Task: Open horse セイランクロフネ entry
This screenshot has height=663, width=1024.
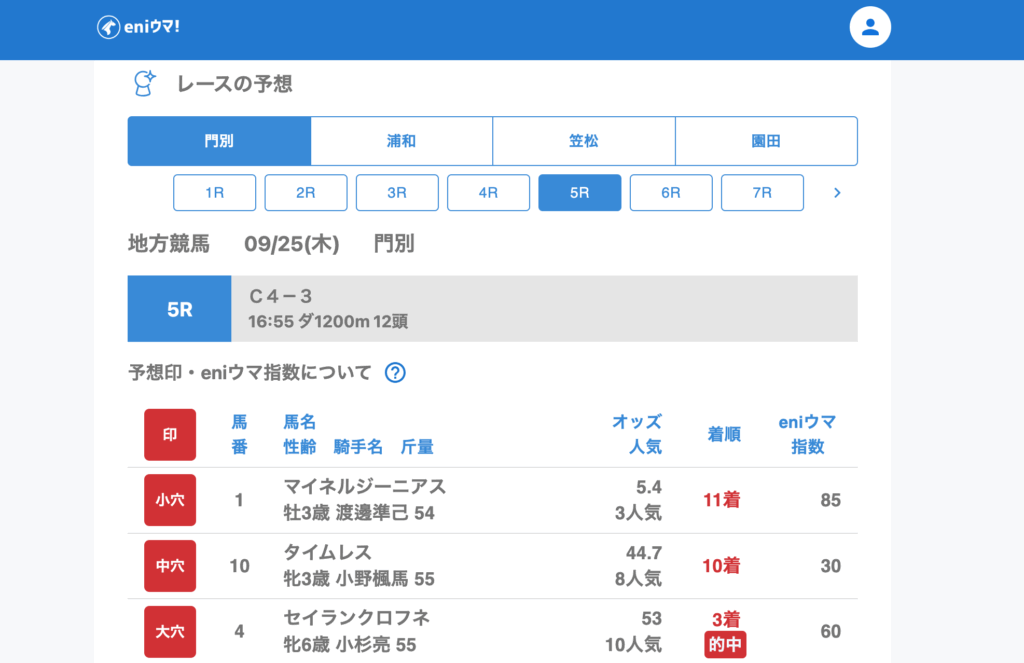Action: pos(356,618)
